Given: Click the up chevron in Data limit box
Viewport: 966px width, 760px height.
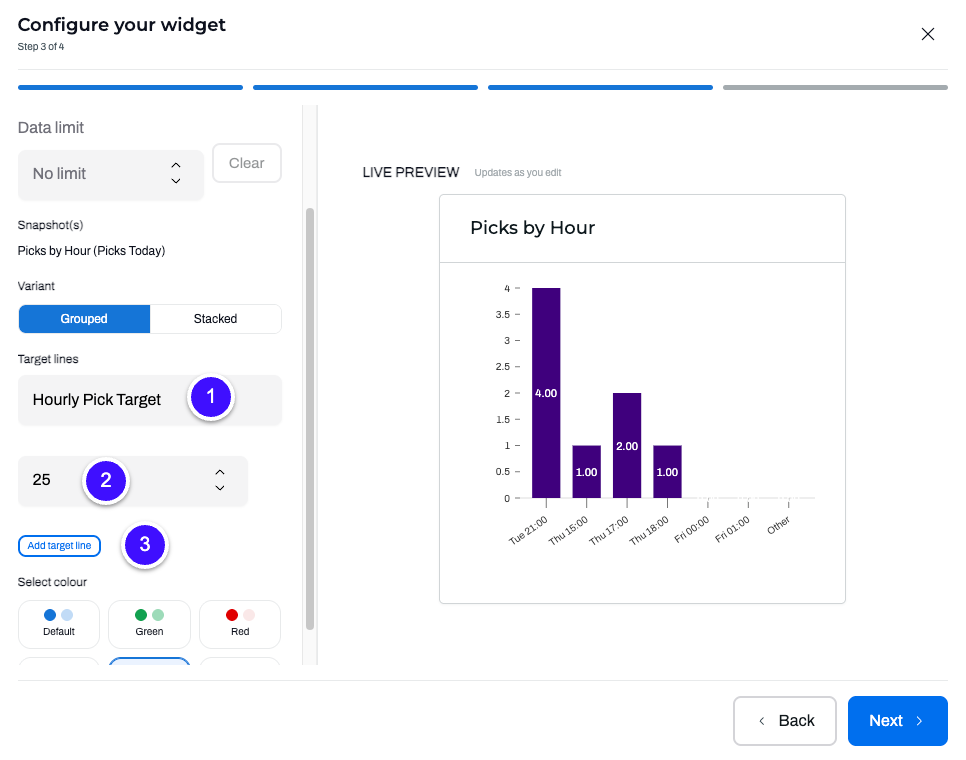Looking at the screenshot, I should click(x=176, y=165).
